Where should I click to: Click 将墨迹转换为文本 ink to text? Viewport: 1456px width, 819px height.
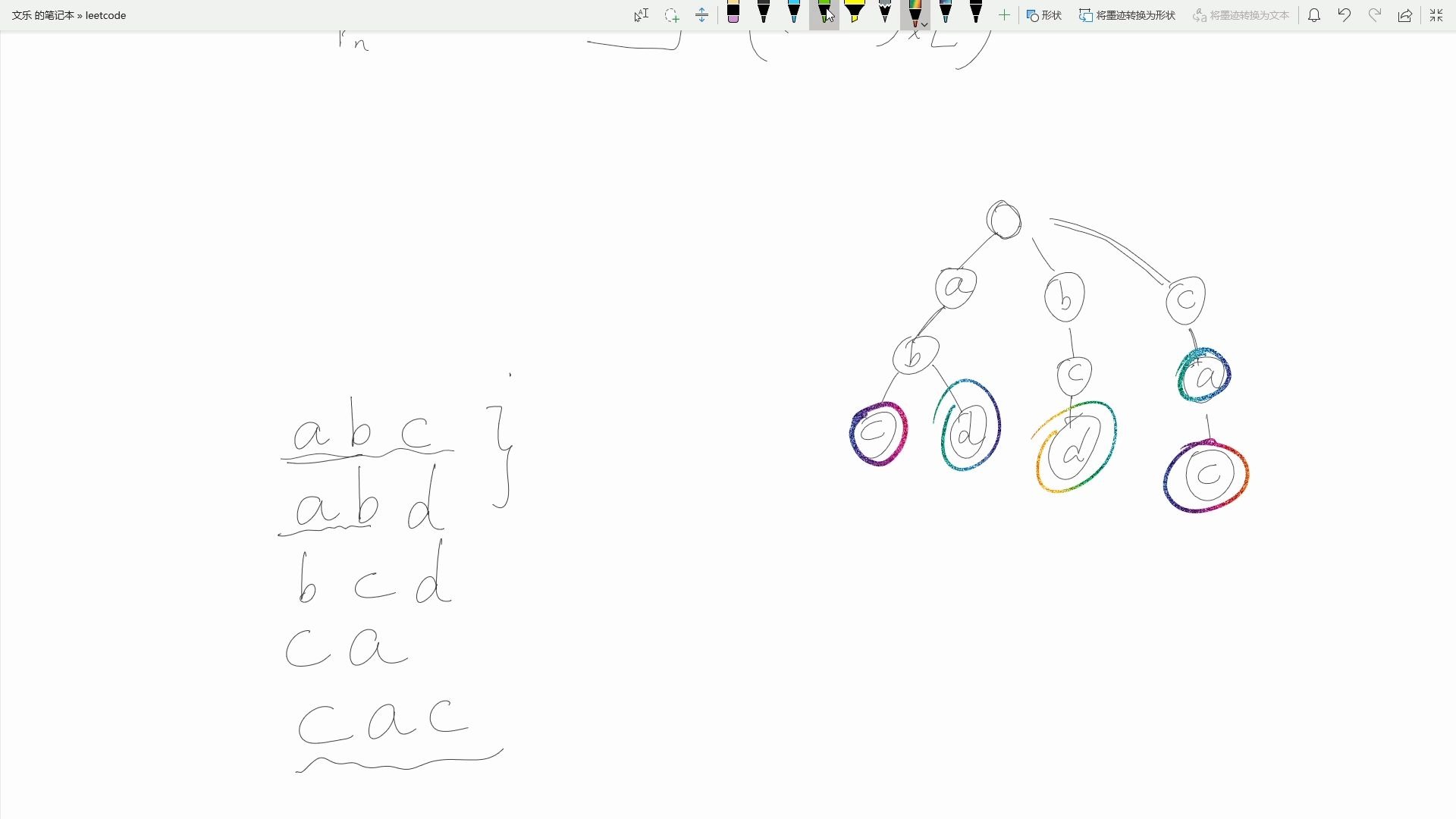1241,15
